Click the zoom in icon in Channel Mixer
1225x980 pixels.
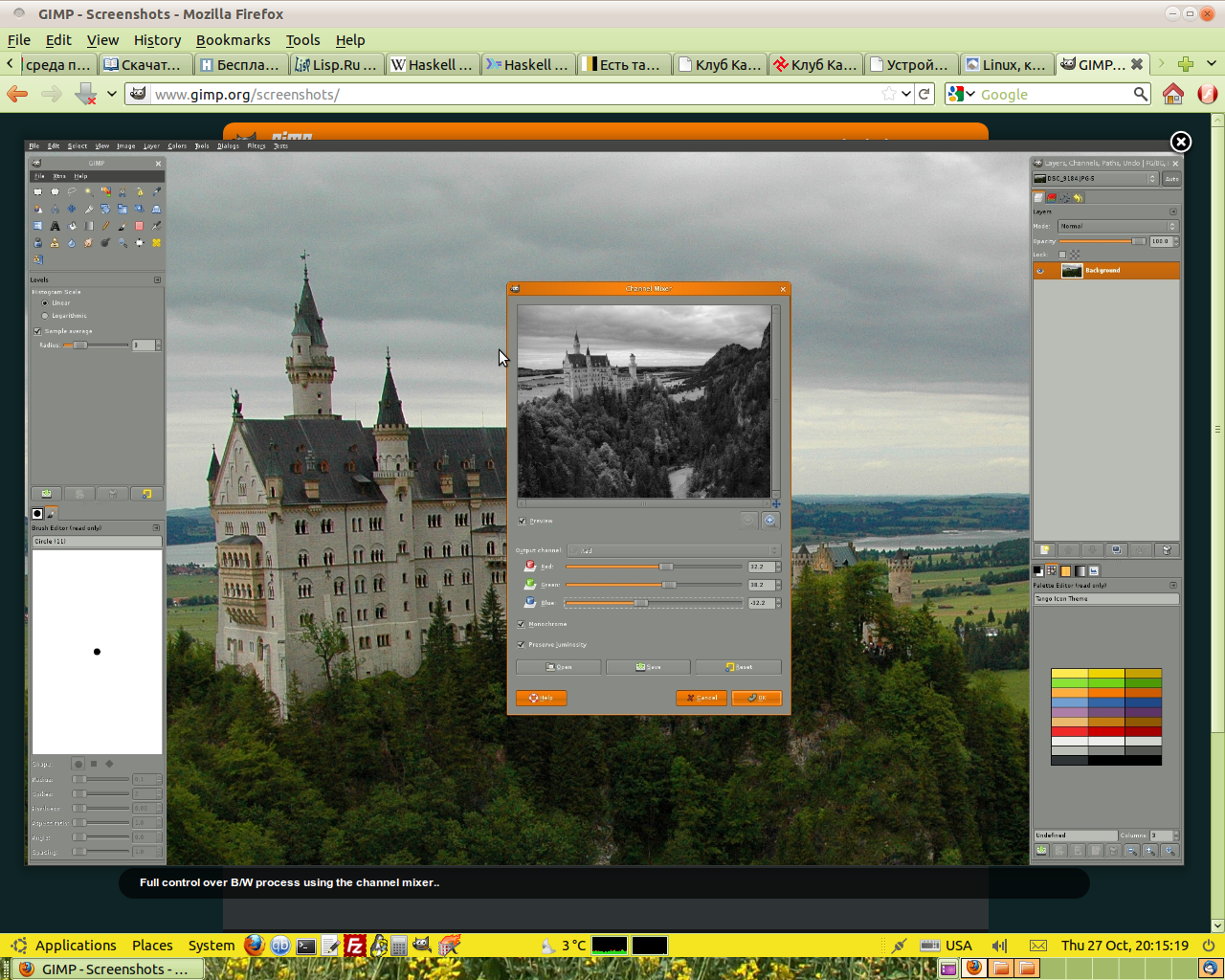[769, 521]
